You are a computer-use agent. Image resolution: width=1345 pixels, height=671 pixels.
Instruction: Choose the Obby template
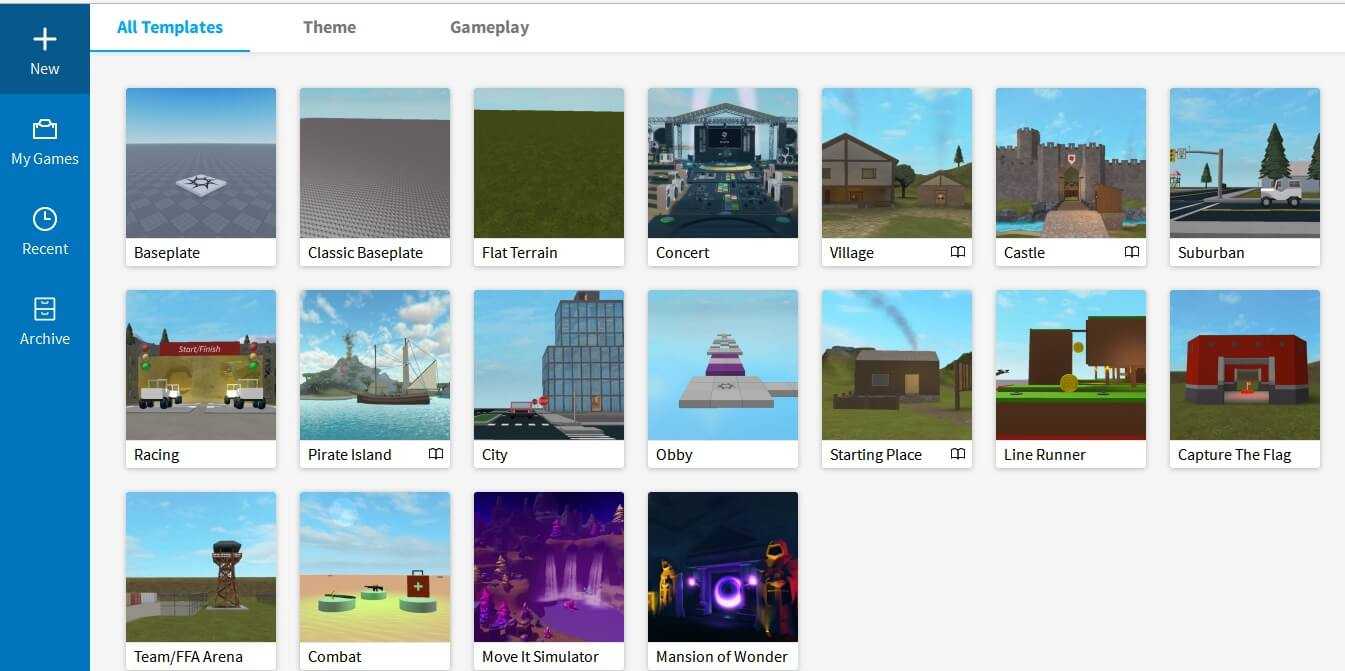[723, 365]
